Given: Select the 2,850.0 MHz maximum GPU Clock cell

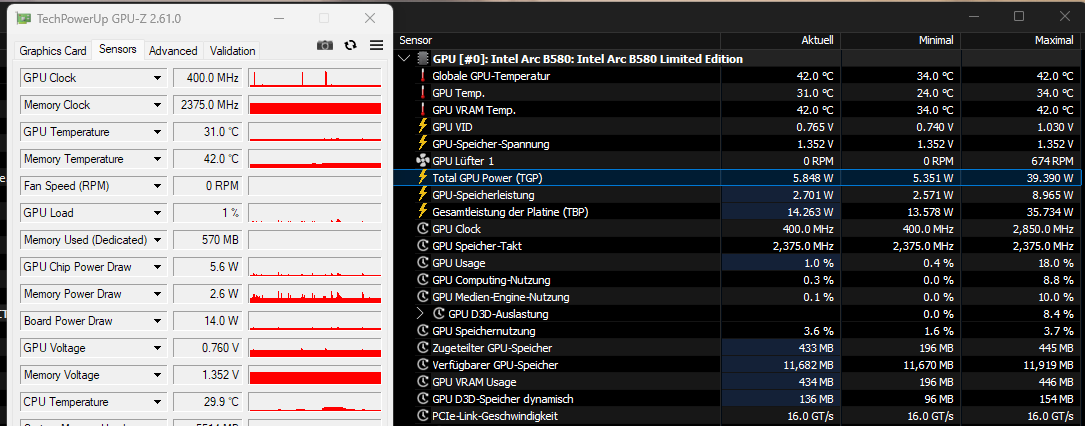Looking at the screenshot, I should pyautogui.click(x=1023, y=229).
